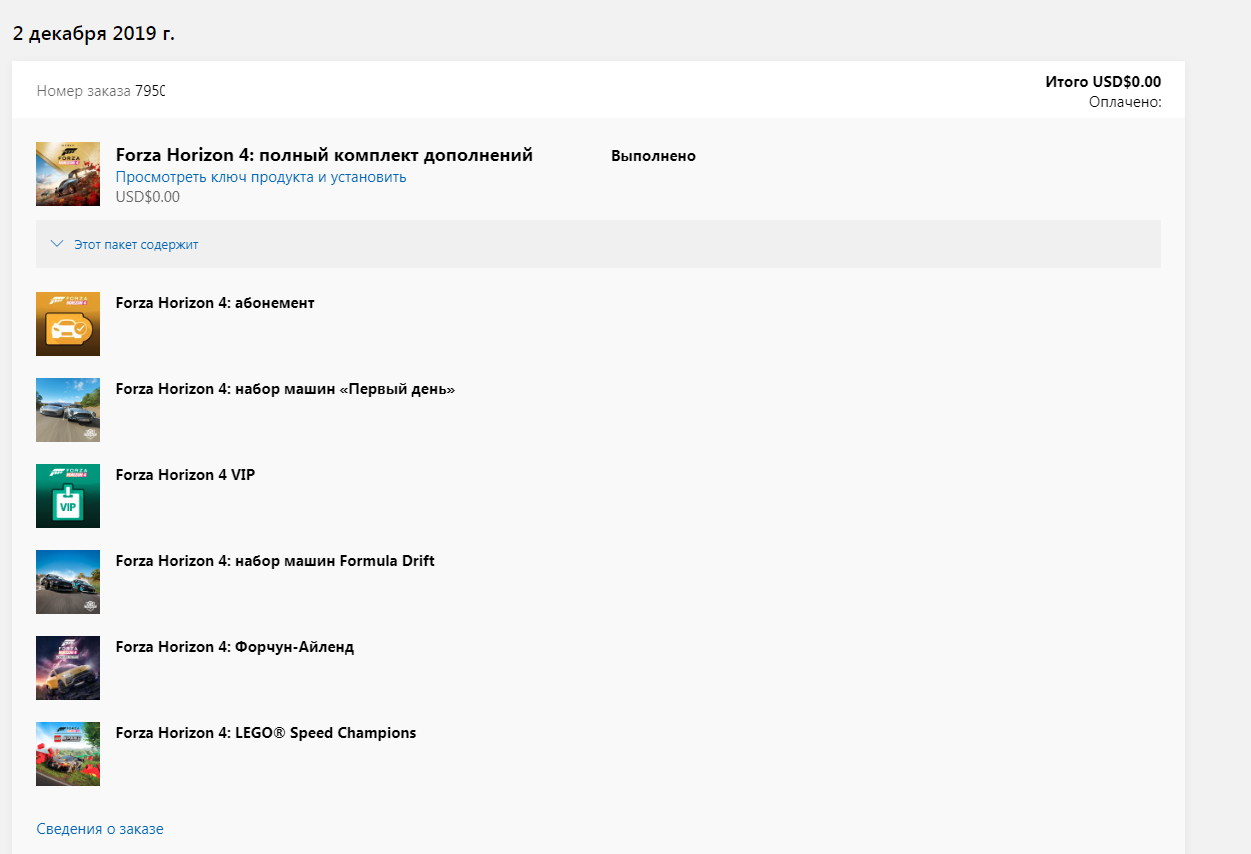Open the 'Сведения о заказе' link
The height and width of the screenshot is (854, 1251).
coord(100,829)
